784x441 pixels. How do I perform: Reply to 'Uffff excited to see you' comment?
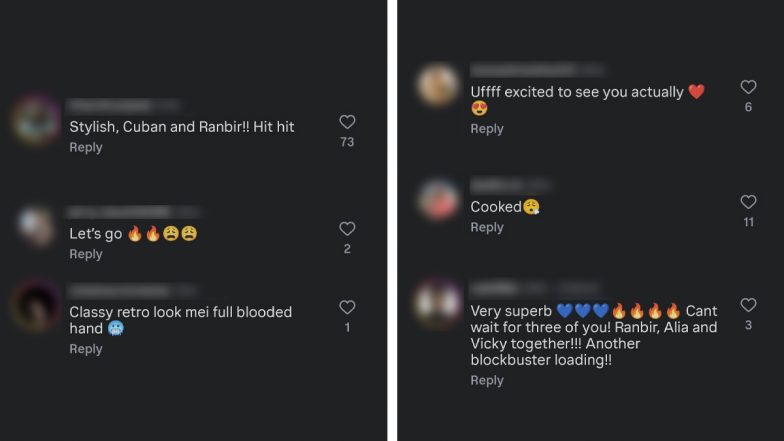(x=487, y=129)
